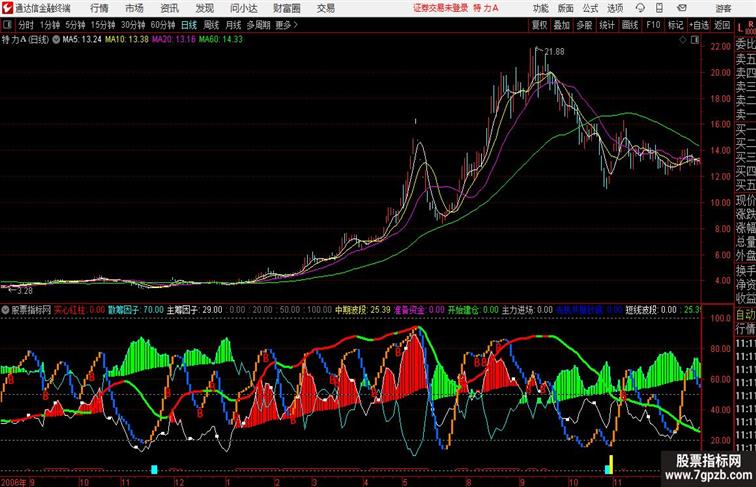Open the 功能 menu

[x=541, y=8]
